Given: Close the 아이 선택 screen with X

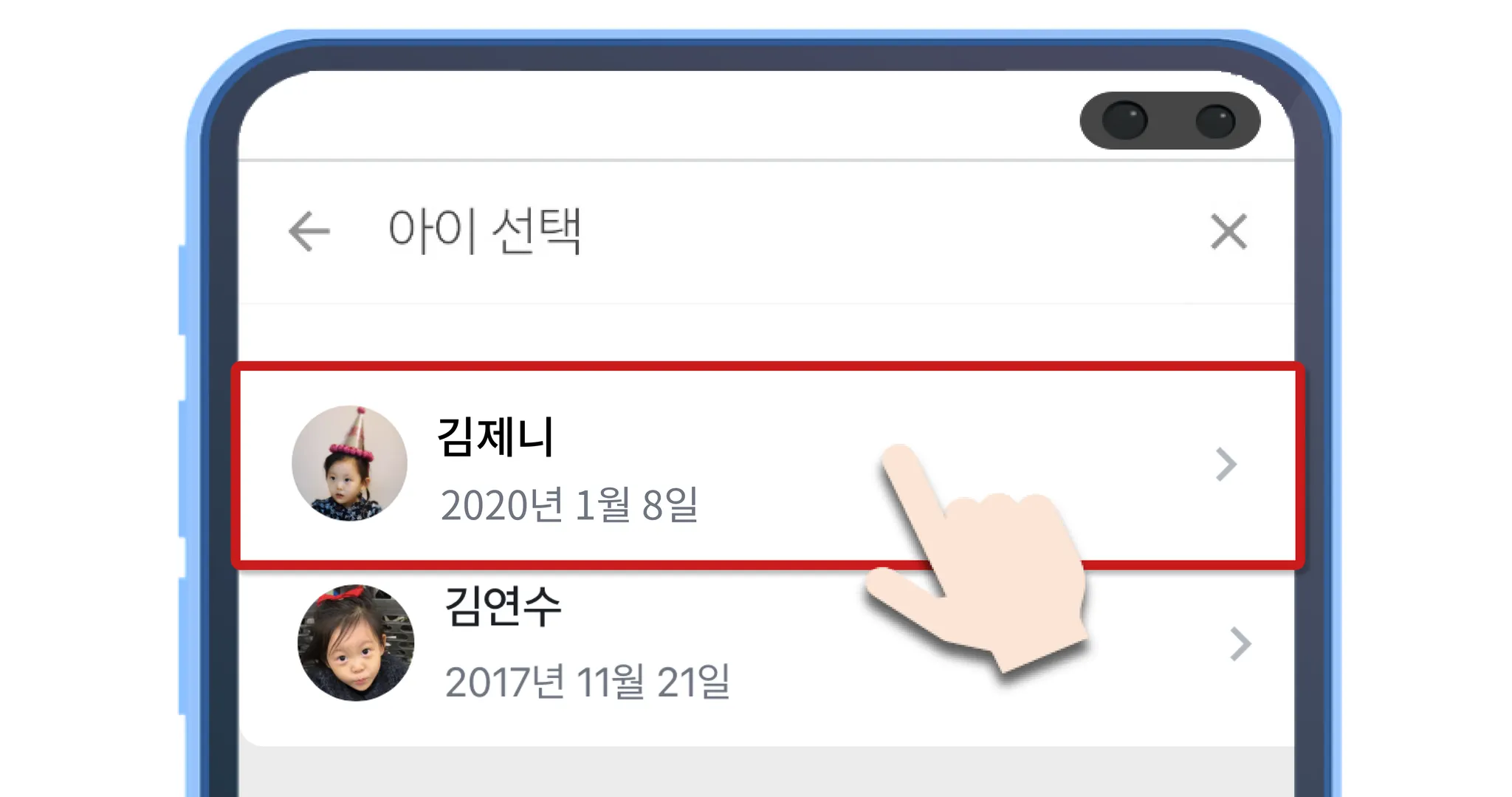Looking at the screenshot, I should [1228, 231].
